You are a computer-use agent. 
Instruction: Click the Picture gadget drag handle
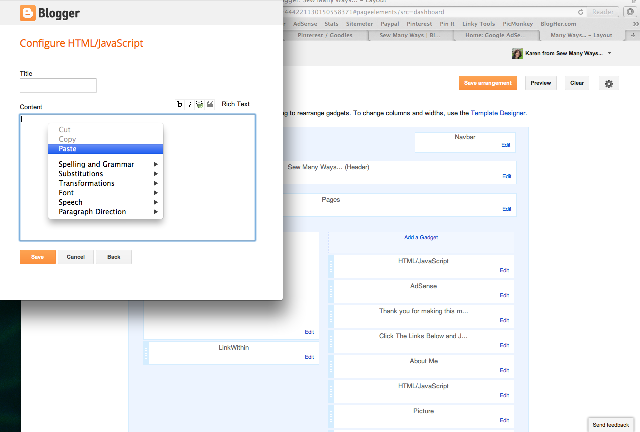click(331, 416)
